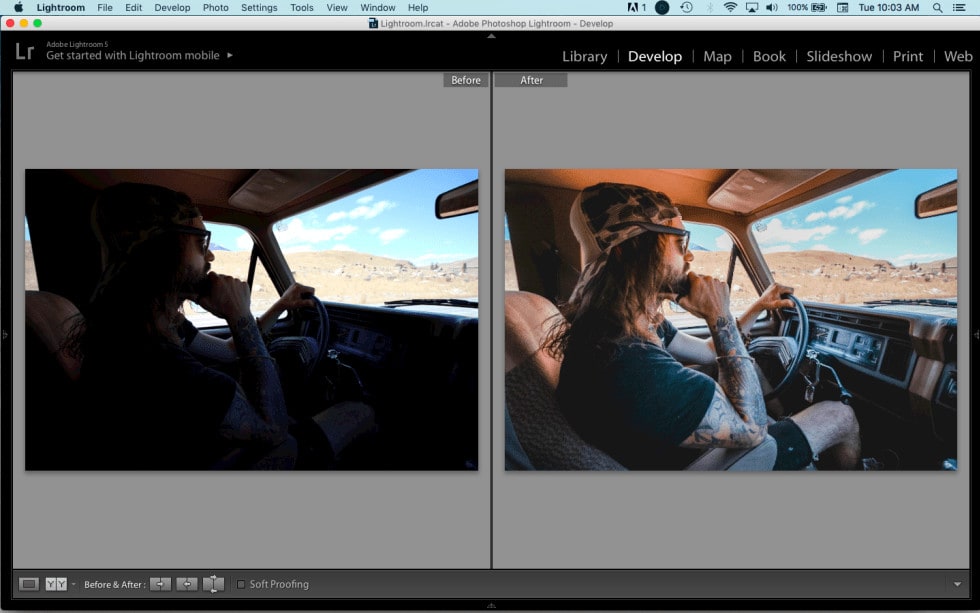The width and height of the screenshot is (980, 613).
Task: Enable the Soft Proofing checkbox
Action: tap(241, 584)
